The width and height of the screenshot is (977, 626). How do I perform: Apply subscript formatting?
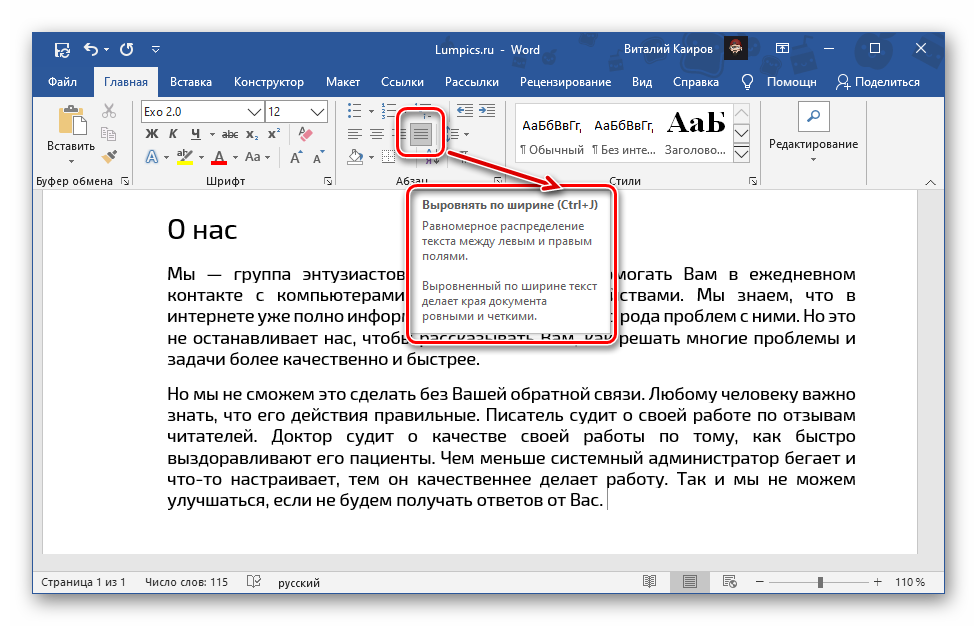(x=252, y=134)
